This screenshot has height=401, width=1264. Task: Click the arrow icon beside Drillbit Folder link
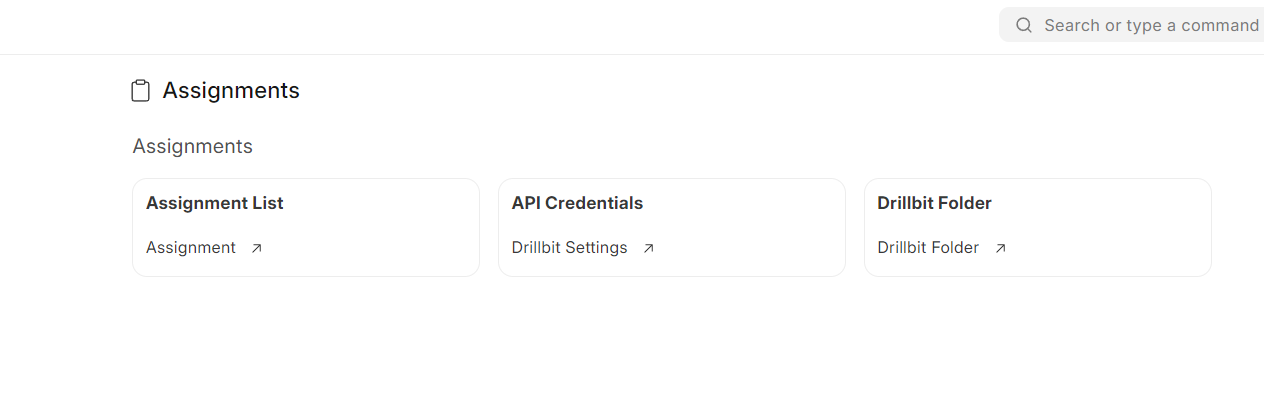[1001, 248]
